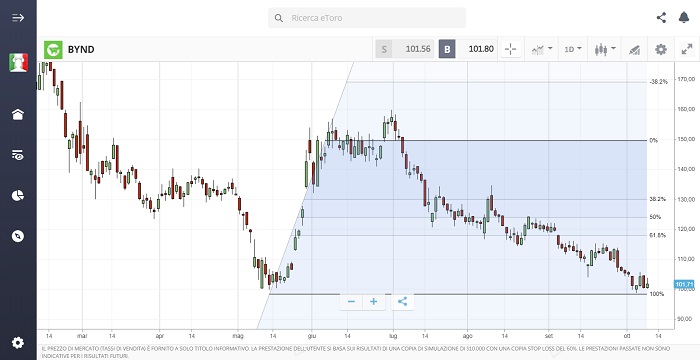Open the Watchlist eye icon
This screenshot has height=360, width=700.
(18, 155)
